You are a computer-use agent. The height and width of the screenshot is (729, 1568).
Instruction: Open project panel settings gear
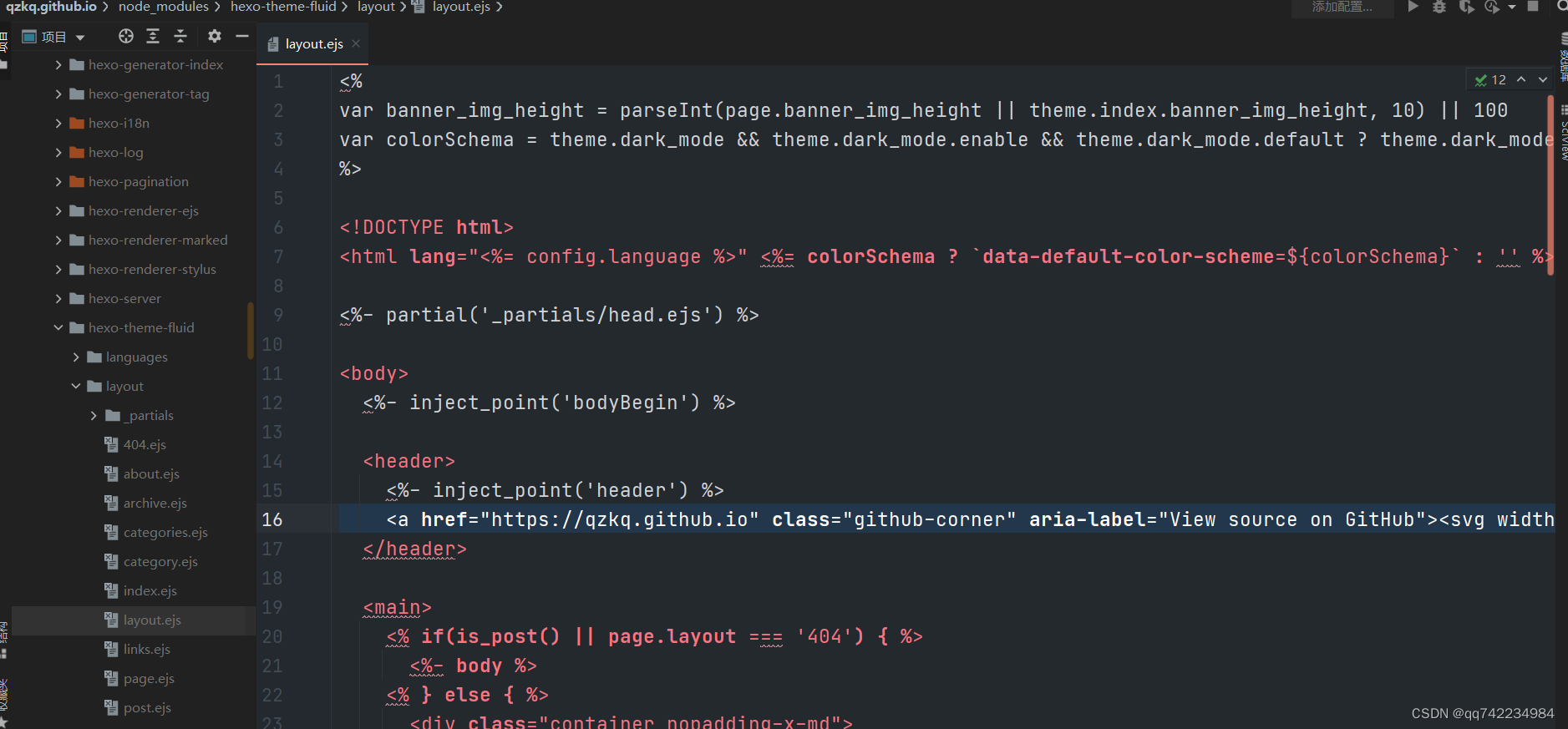(x=215, y=36)
